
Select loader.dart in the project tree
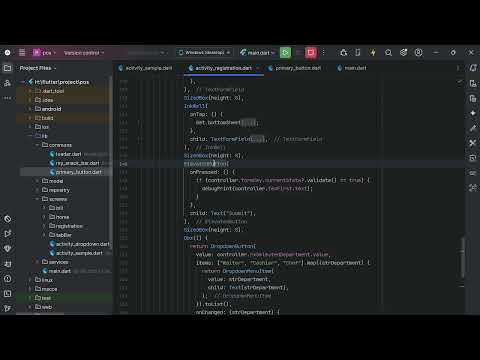click(68, 154)
